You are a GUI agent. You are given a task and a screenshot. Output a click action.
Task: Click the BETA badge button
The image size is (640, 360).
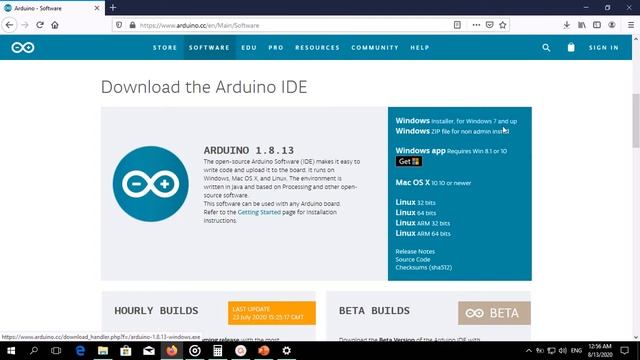coord(494,313)
